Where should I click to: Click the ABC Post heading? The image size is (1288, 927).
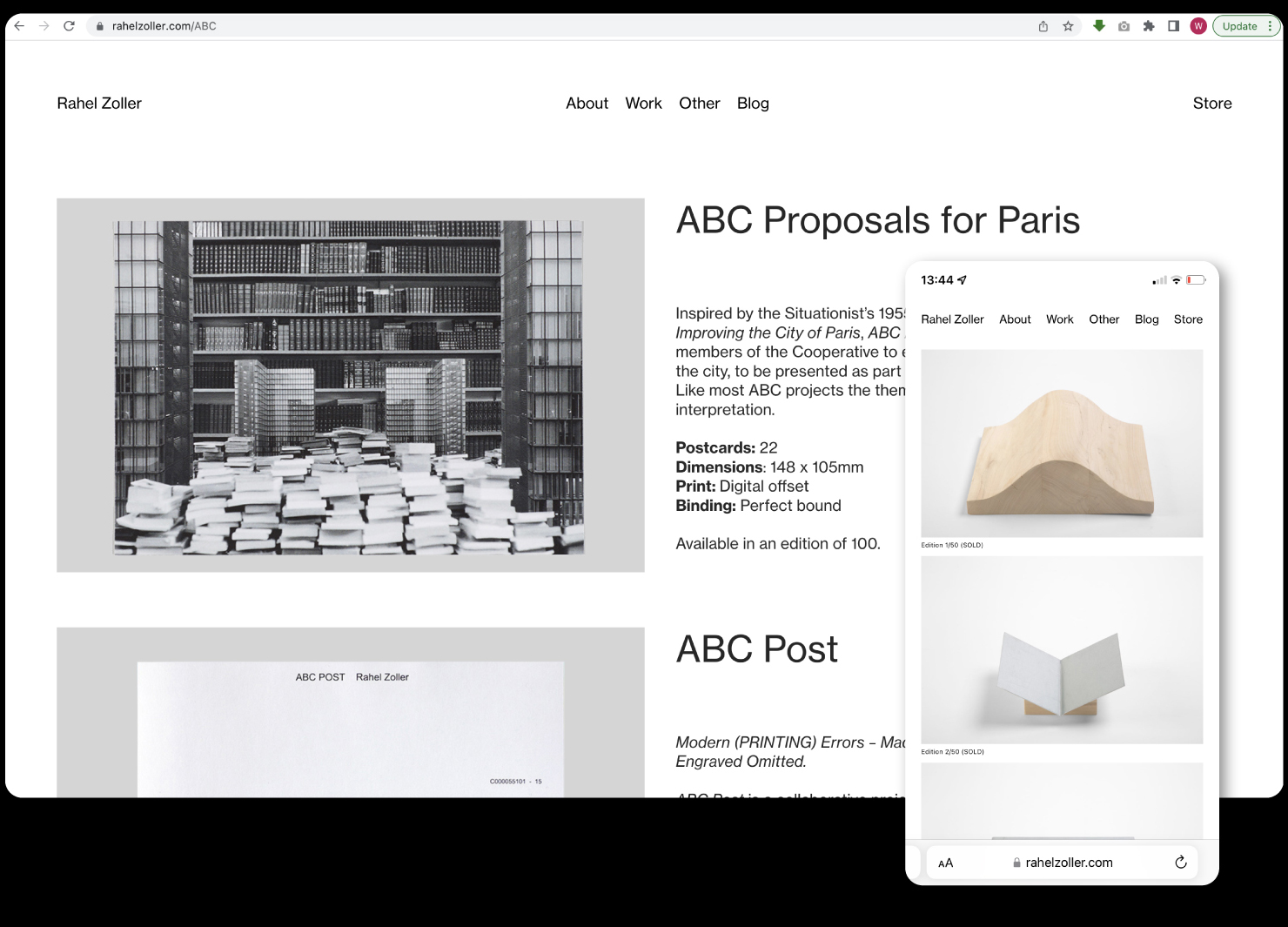[756, 649]
